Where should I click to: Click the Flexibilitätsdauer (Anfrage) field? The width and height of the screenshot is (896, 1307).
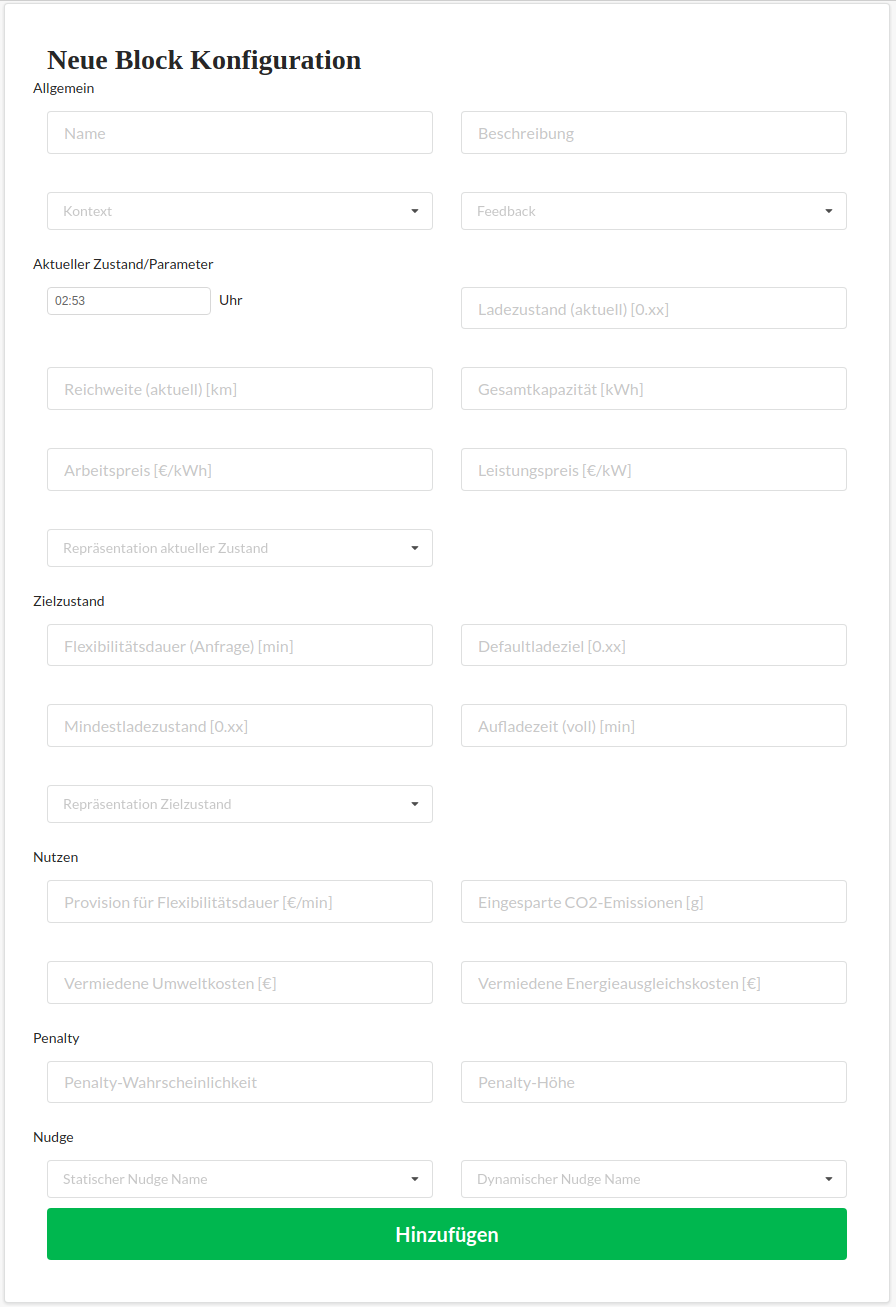pos(240,645)
